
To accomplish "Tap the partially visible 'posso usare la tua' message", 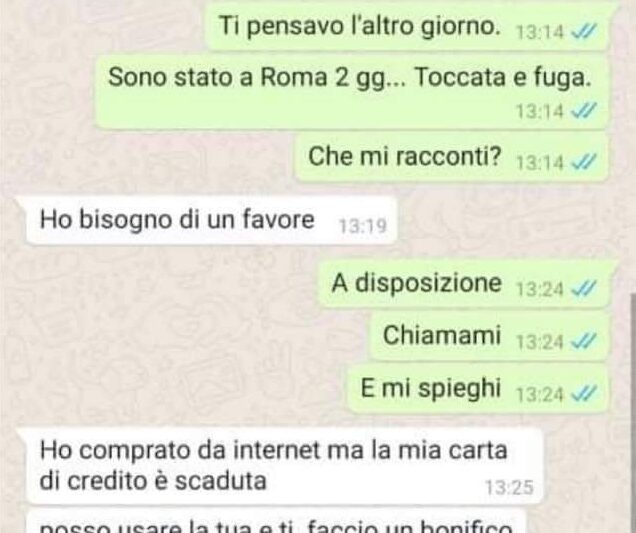I will point(276,522).
